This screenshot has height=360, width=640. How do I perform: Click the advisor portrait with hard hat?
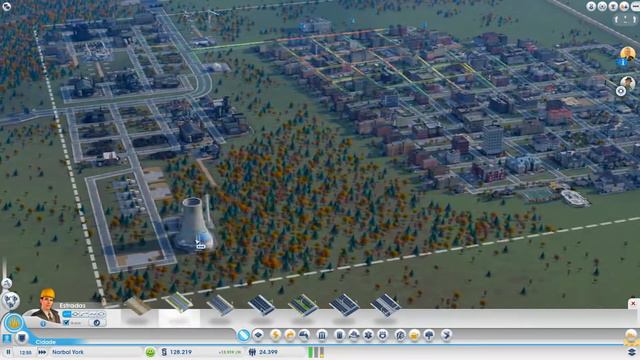[47, 305]
